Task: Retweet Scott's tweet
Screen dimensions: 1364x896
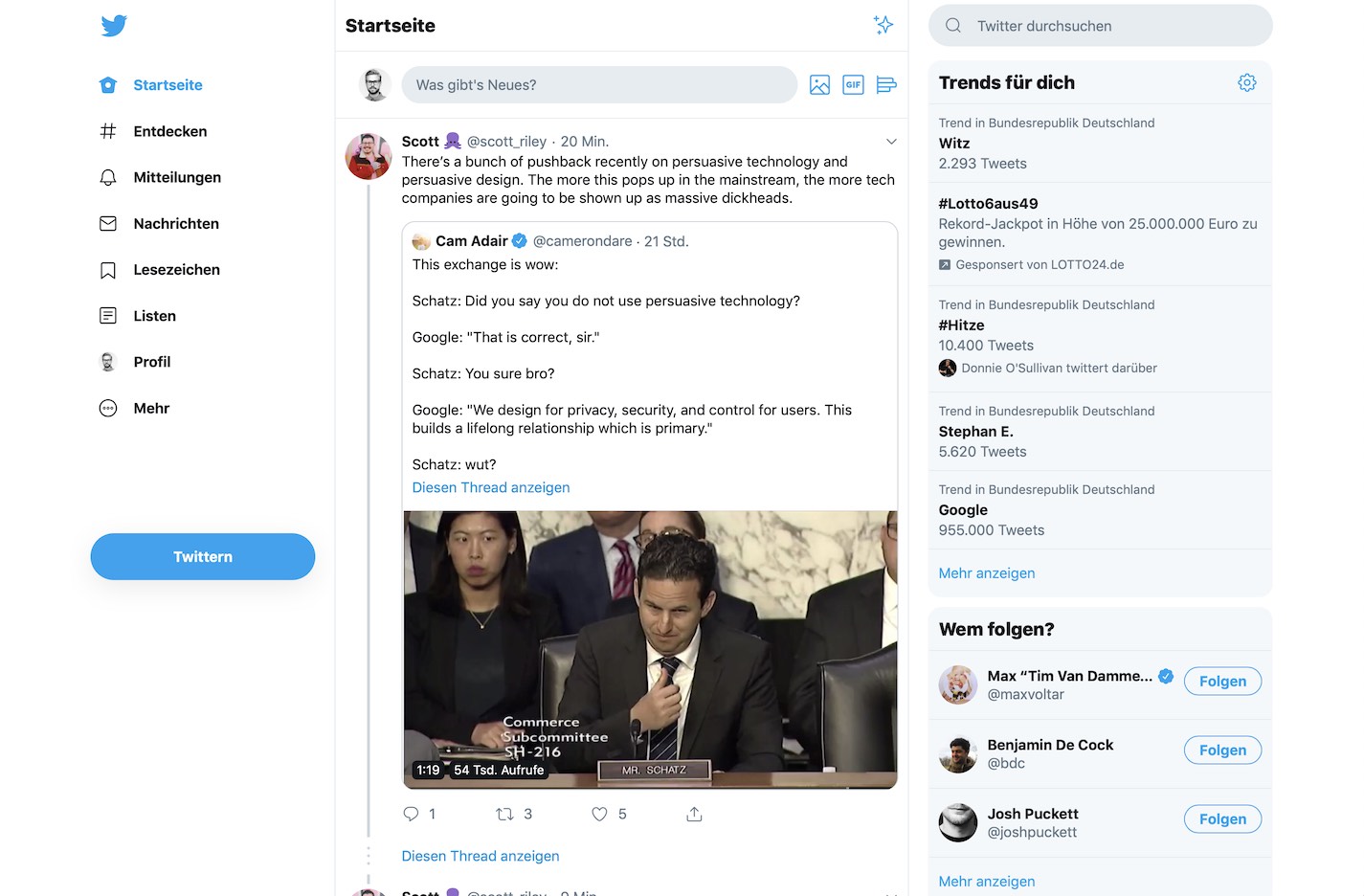Action: tap(504, 814)
